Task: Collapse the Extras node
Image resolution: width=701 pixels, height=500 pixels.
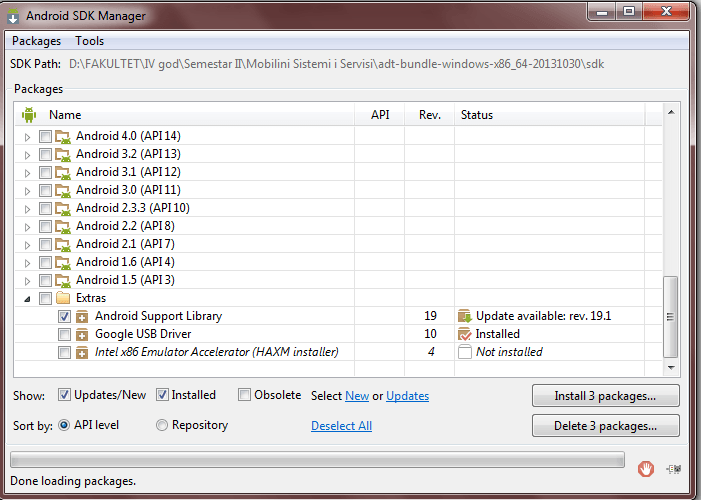Action: pos(27,299)
